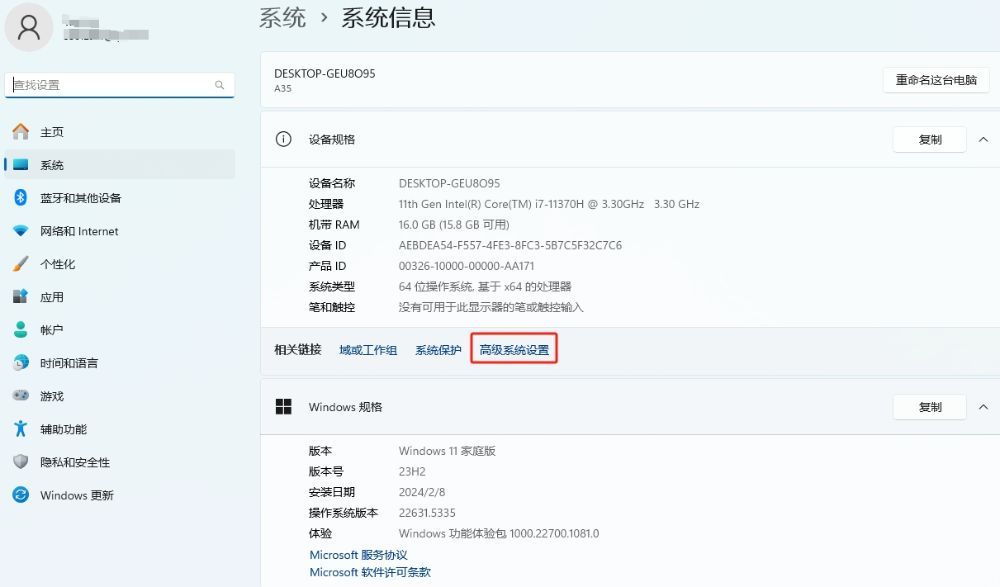This screenshot has width=1000, height=587.
Task: Click product ID 00326-10000-00000-AA171
Action: click(x=466, y=265)
